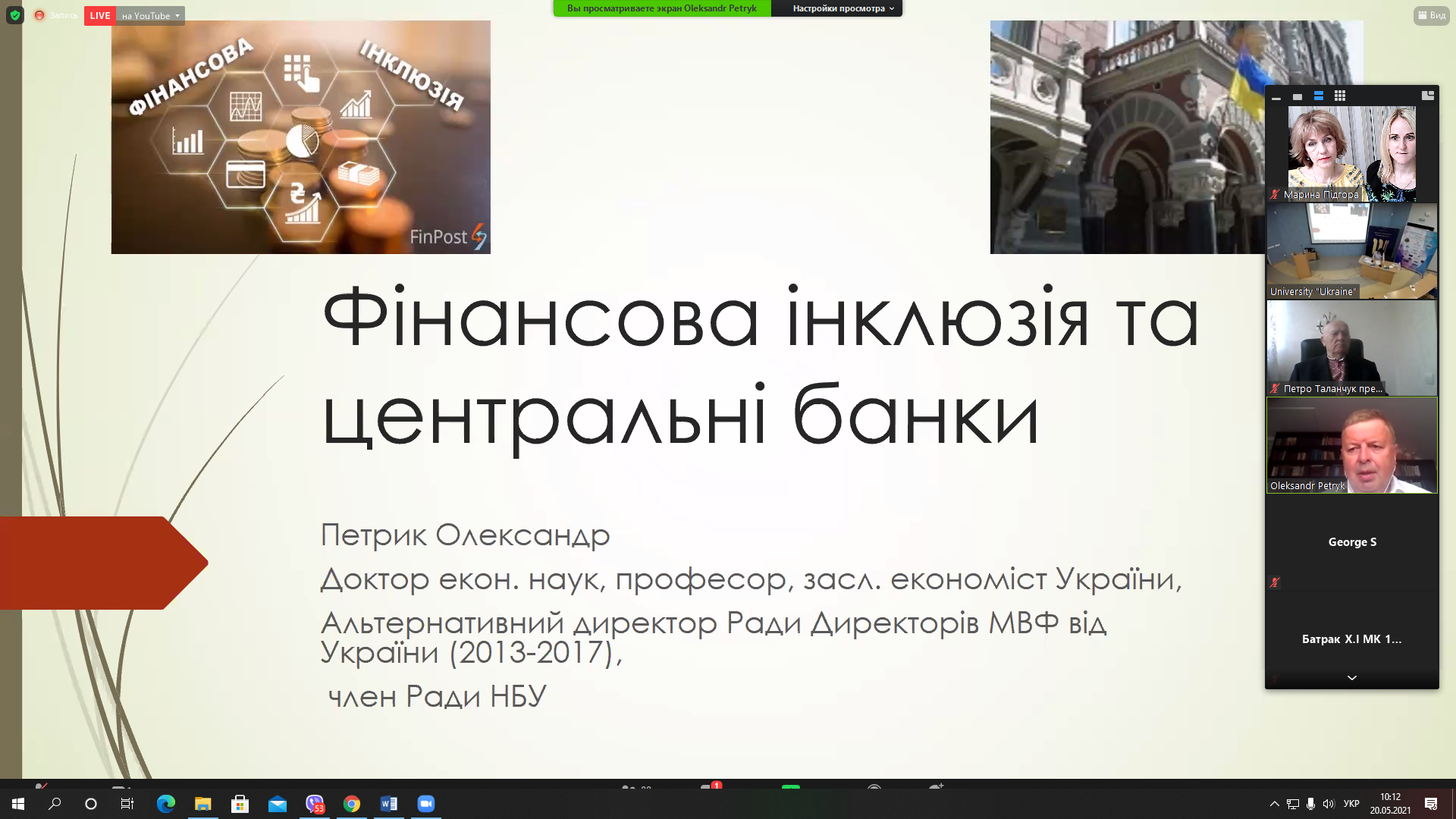Switch to single active speaker thumbnail view
Viewport: 1456px width, 819px height.
tap(1298, 97)
